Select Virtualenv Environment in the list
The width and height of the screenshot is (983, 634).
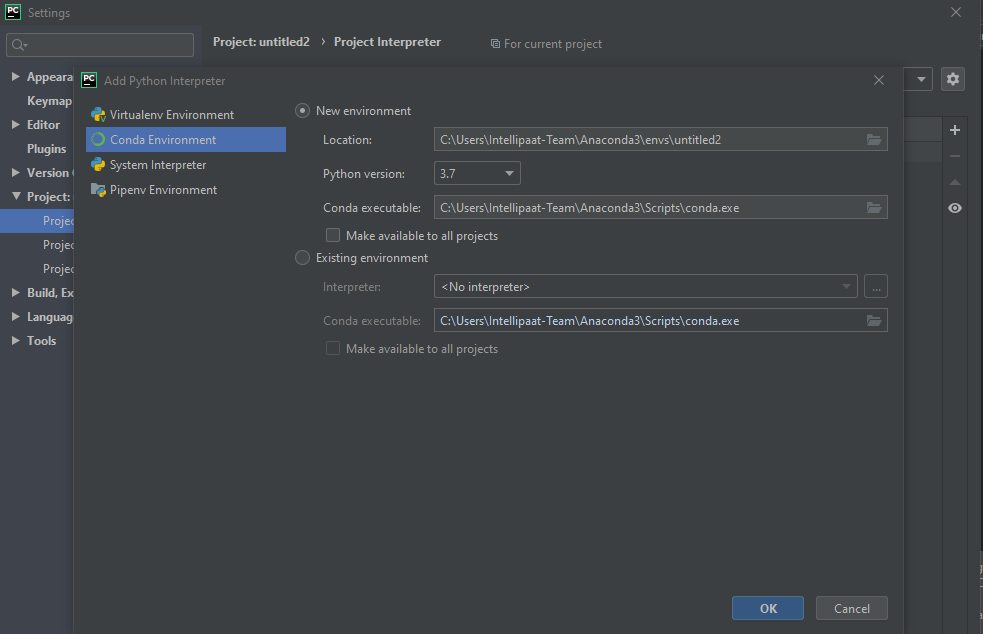point(171,115)
